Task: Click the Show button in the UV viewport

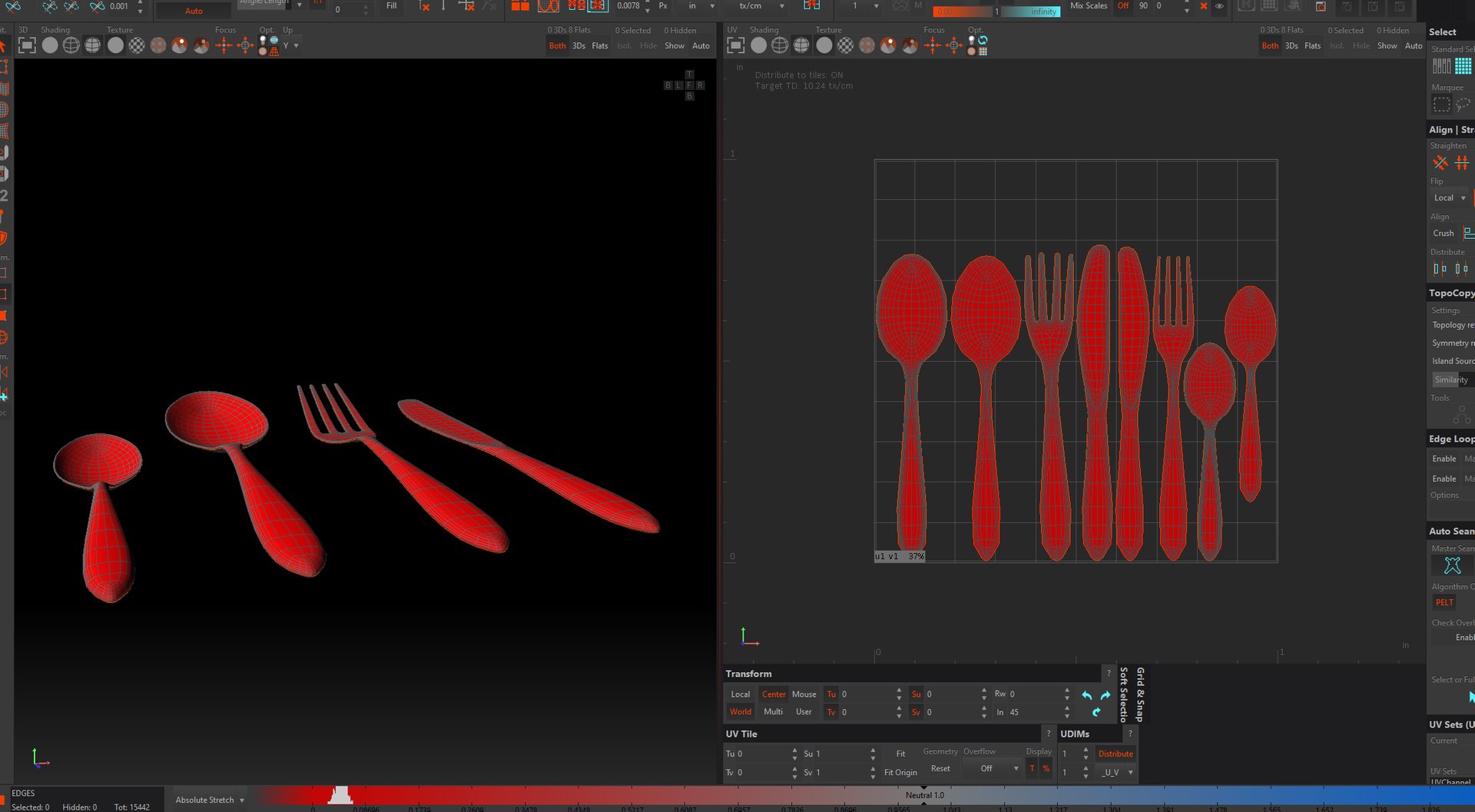Action: point(1387,46)
